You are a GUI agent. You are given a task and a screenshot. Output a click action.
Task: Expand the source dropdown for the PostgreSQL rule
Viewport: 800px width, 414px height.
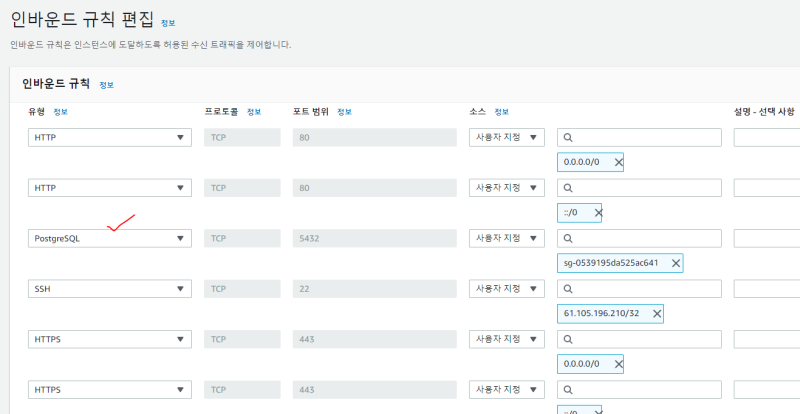[507, 239]
